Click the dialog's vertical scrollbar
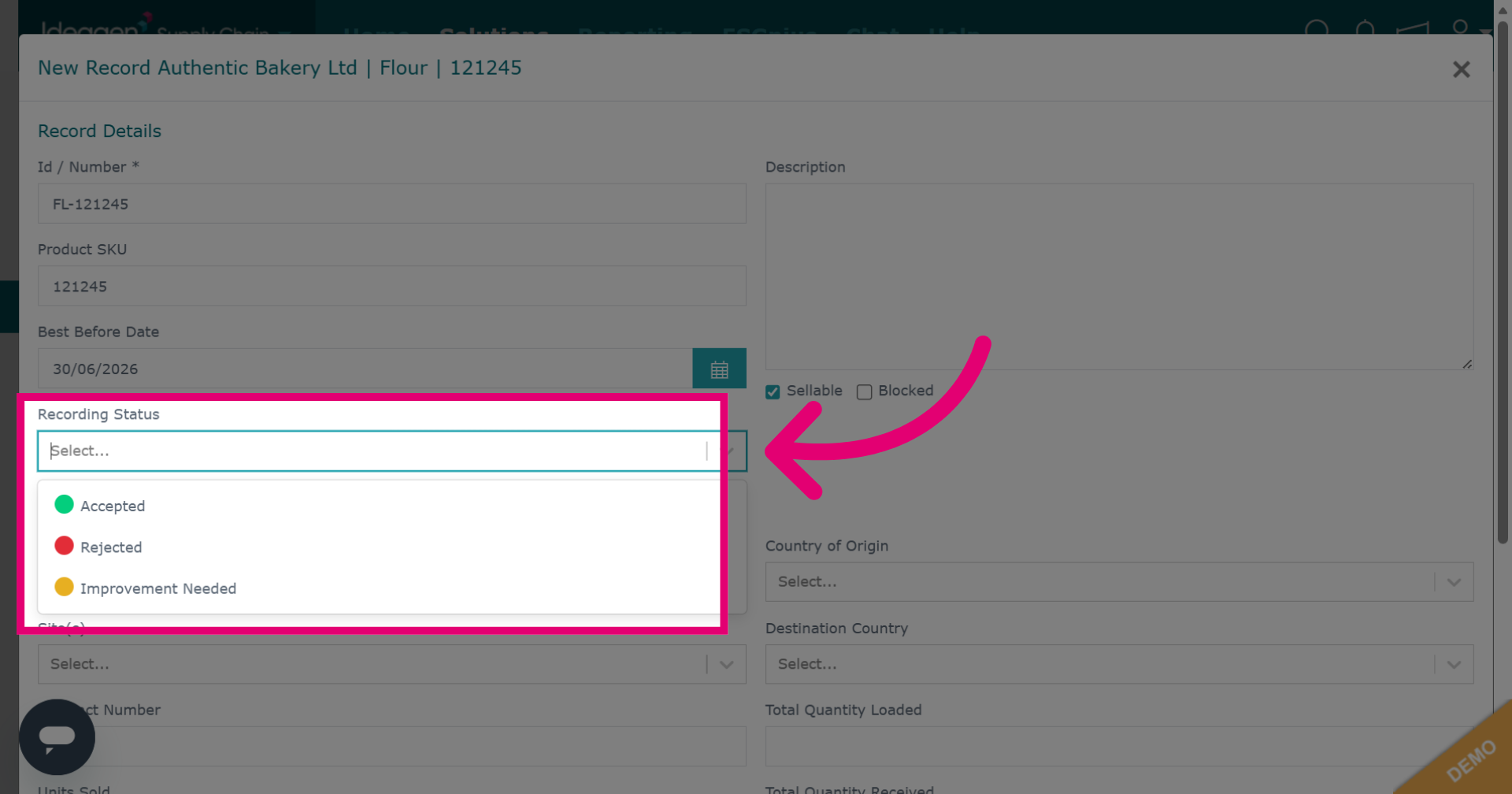This screenshot has width=1512, height=794. (1503, 284)
